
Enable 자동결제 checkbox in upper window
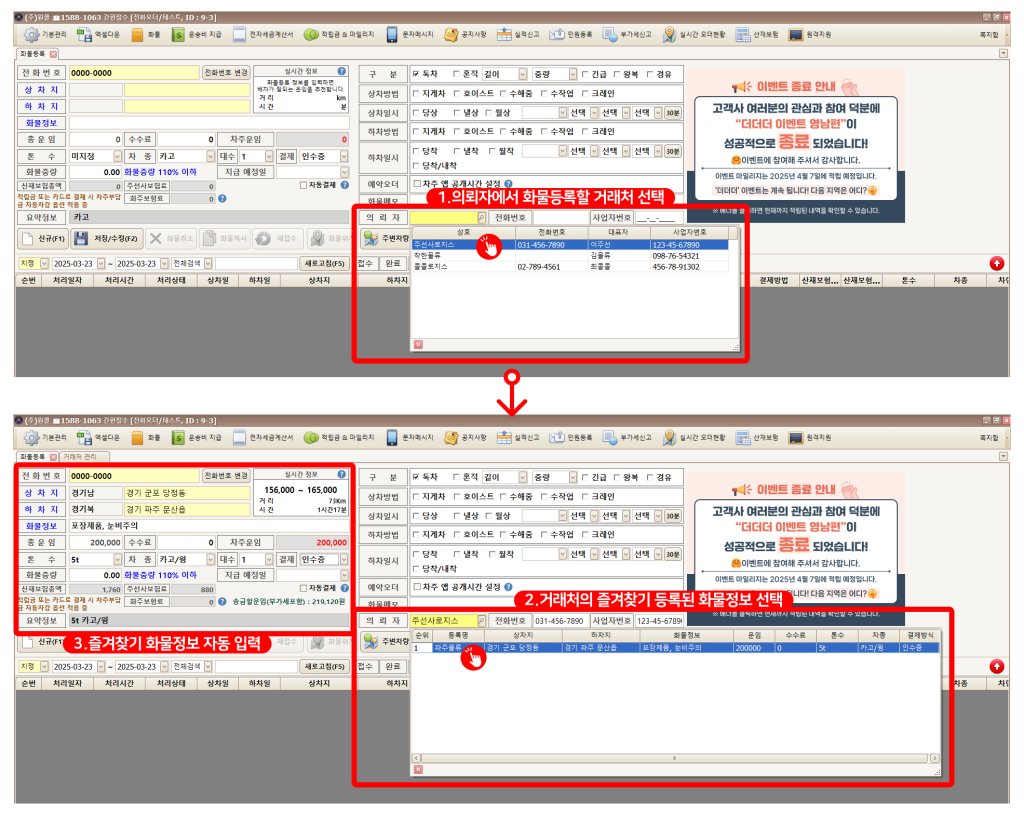[x=304, y=185]
